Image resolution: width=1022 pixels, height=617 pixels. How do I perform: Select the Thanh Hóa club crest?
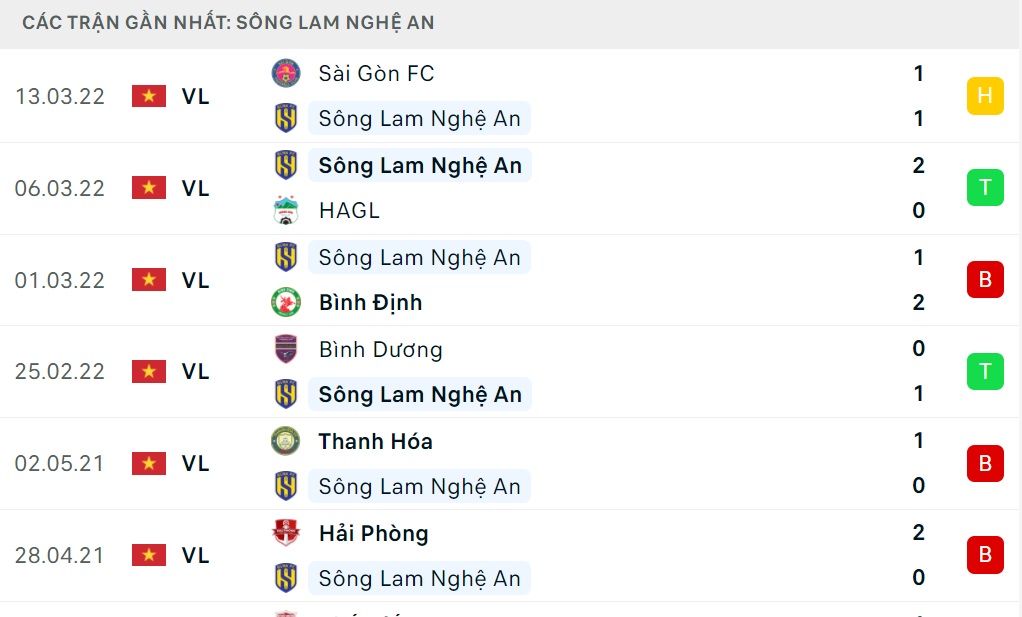[x=286, y=441]
